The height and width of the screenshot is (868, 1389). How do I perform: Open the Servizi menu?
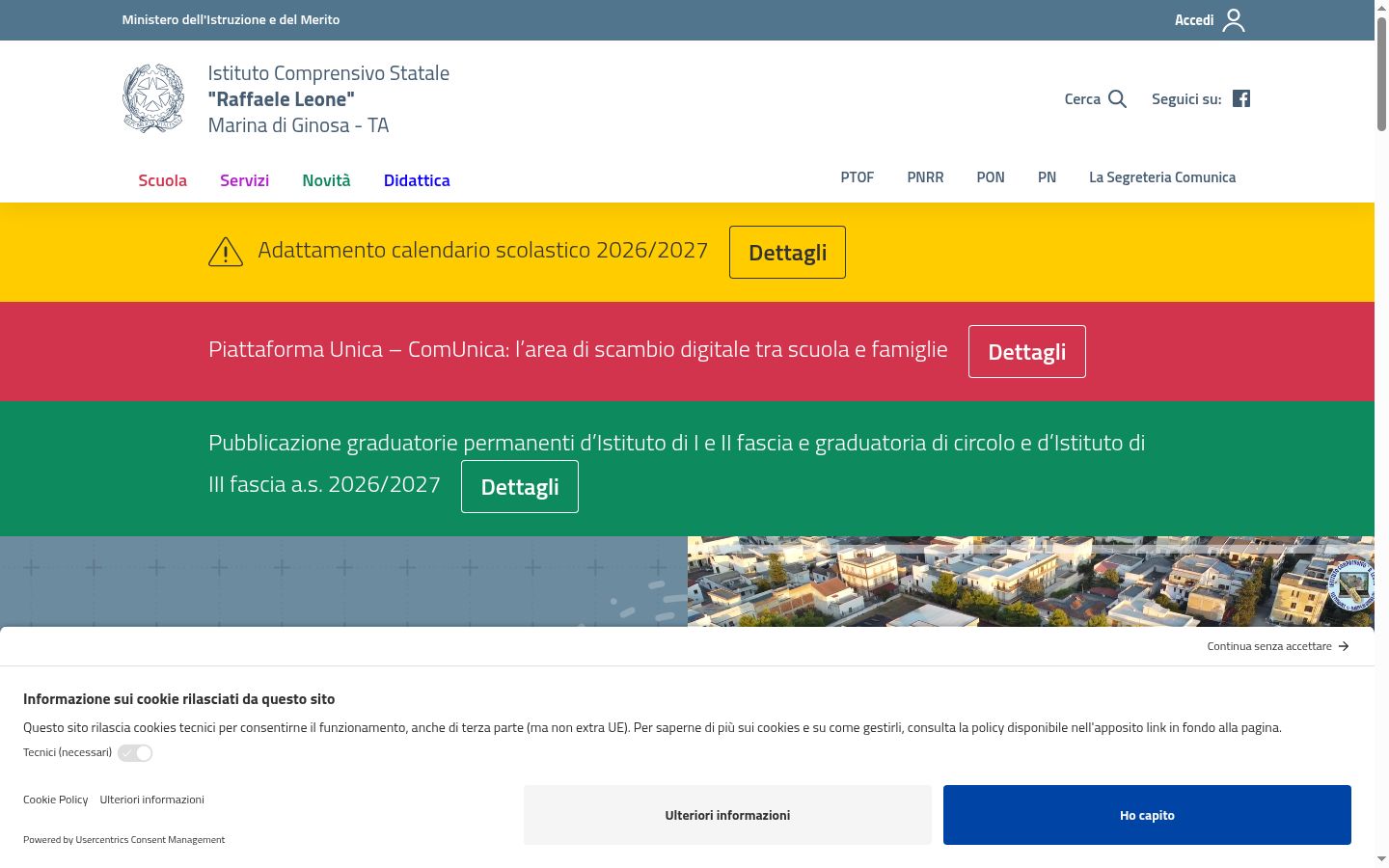244,180
